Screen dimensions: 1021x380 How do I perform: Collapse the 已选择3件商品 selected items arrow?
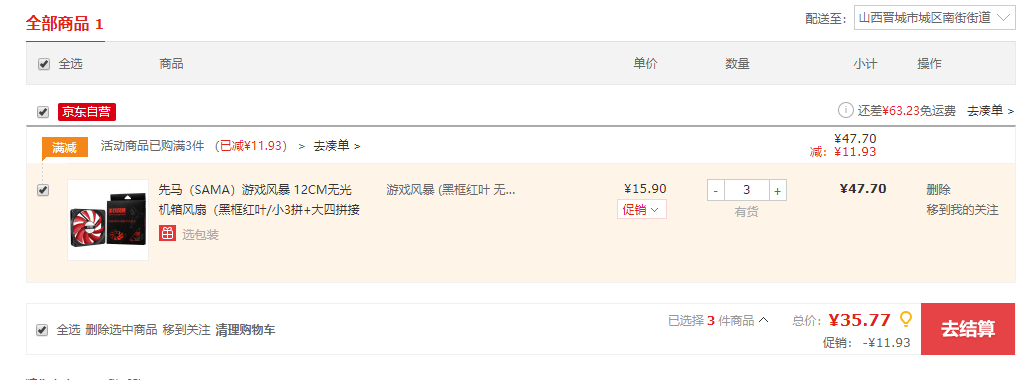tap(764, 319)
